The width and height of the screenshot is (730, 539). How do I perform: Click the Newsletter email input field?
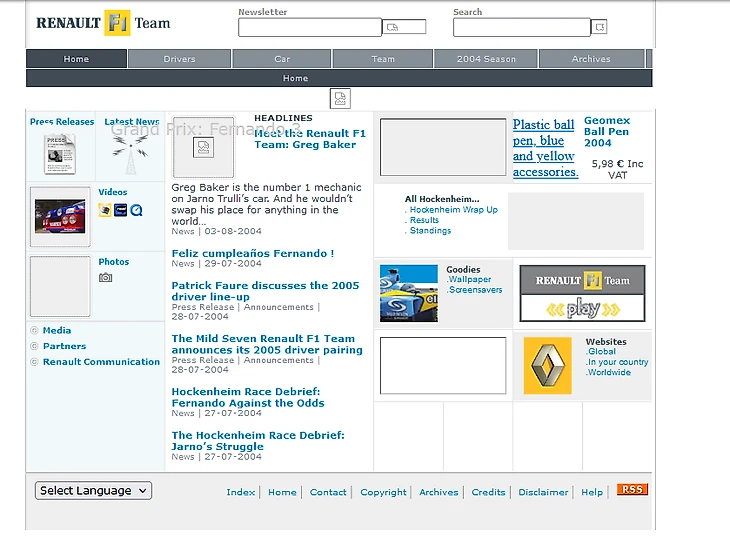click(309, 27)
